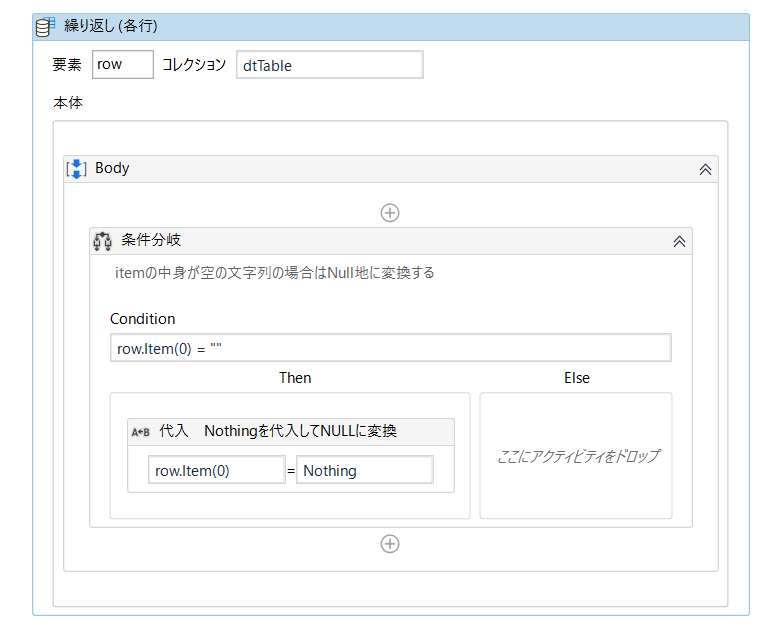Click the itemの中身が空 annotation text
774x630 pixels.
(274, 273)
